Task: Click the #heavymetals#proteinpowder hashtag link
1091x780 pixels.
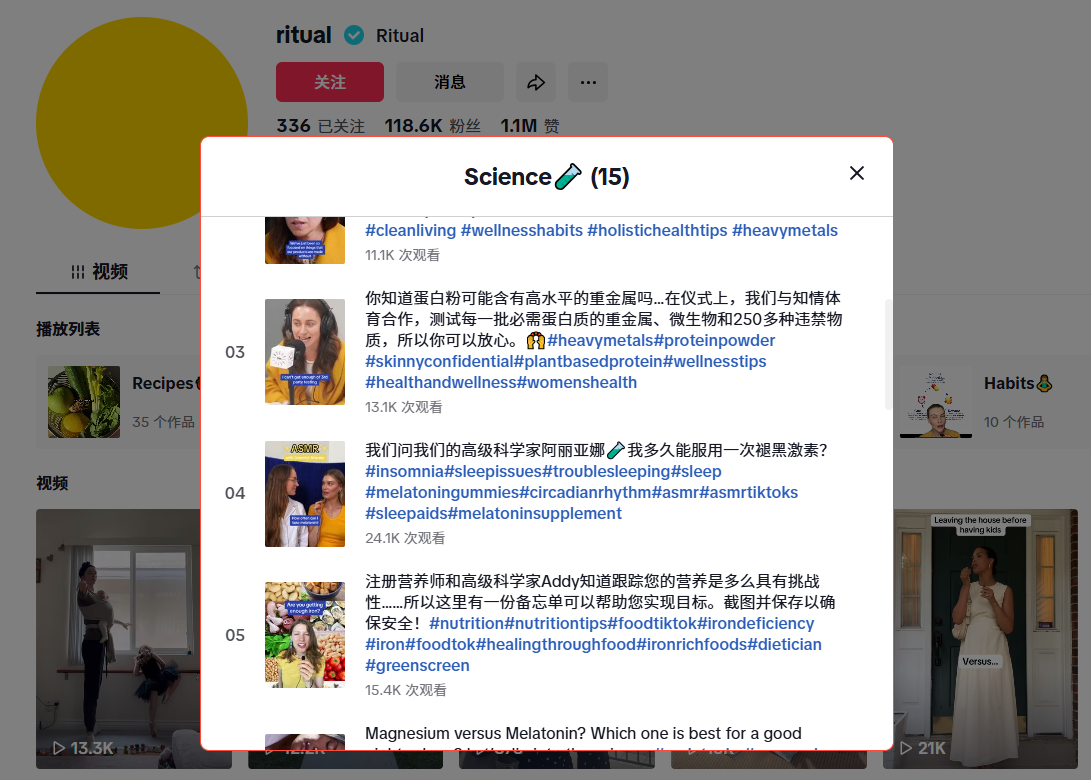Action: pos(661,340)
